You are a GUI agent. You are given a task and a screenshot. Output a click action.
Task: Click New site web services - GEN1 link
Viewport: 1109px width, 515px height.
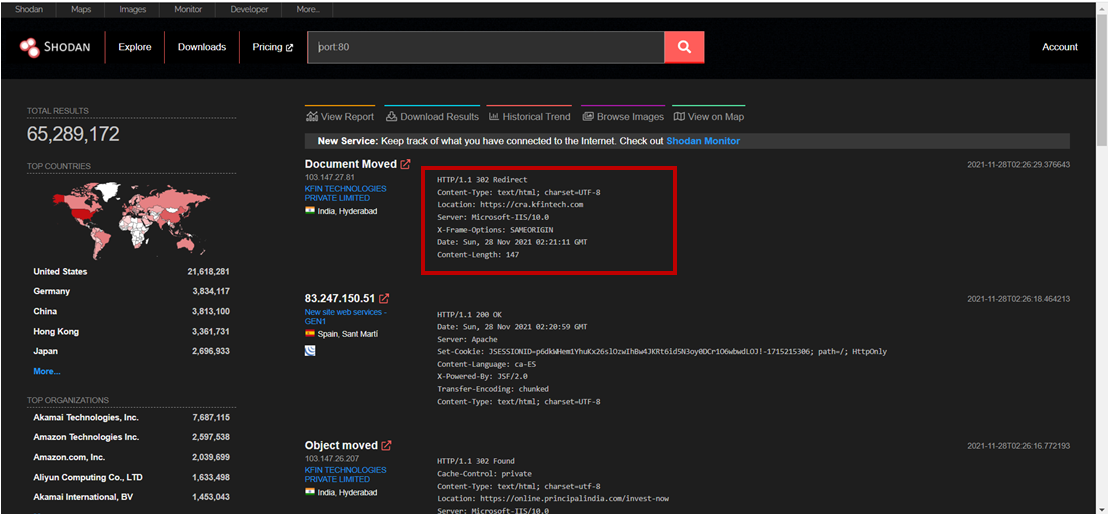(346, 316)
